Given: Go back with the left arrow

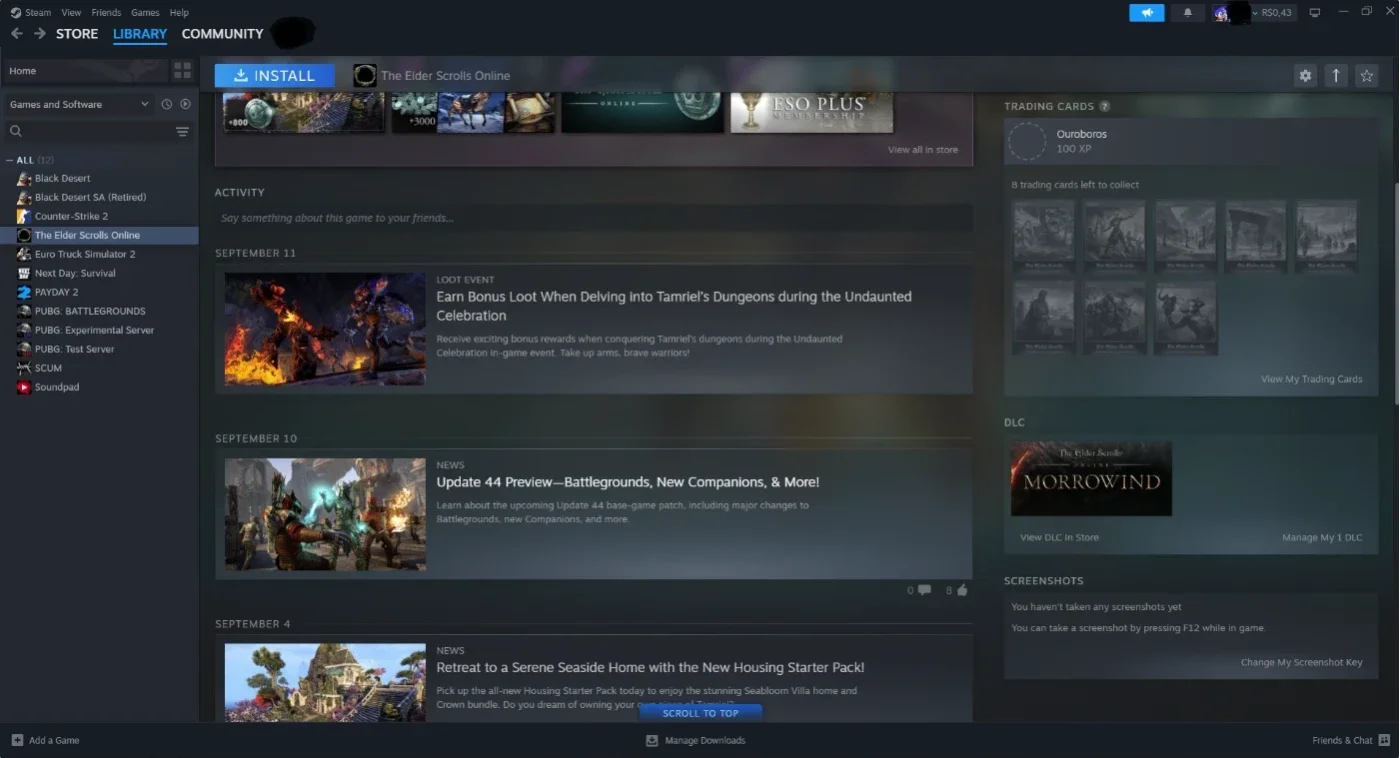Looking at the screenshot, I should point(16,33).
